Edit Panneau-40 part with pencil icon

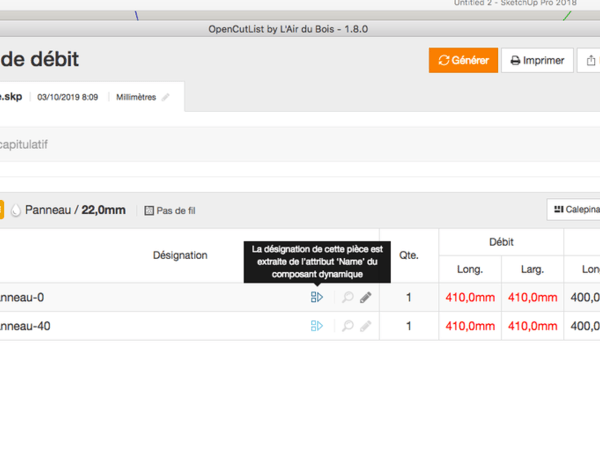(366, 326)
